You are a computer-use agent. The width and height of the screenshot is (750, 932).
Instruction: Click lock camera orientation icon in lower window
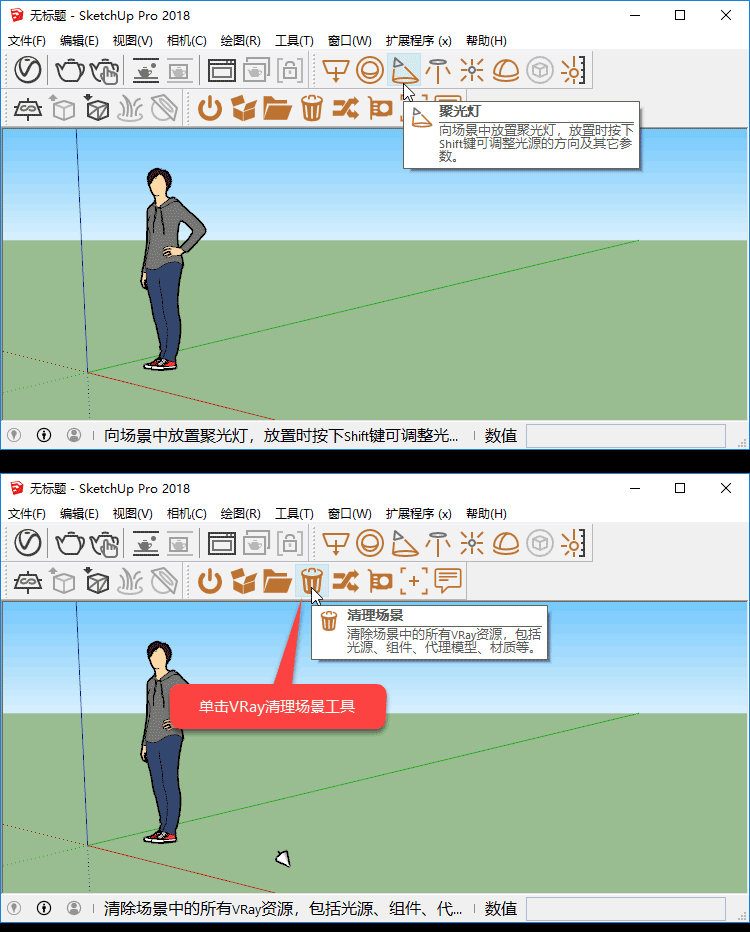pyautogui.click(x=290, y=544)
